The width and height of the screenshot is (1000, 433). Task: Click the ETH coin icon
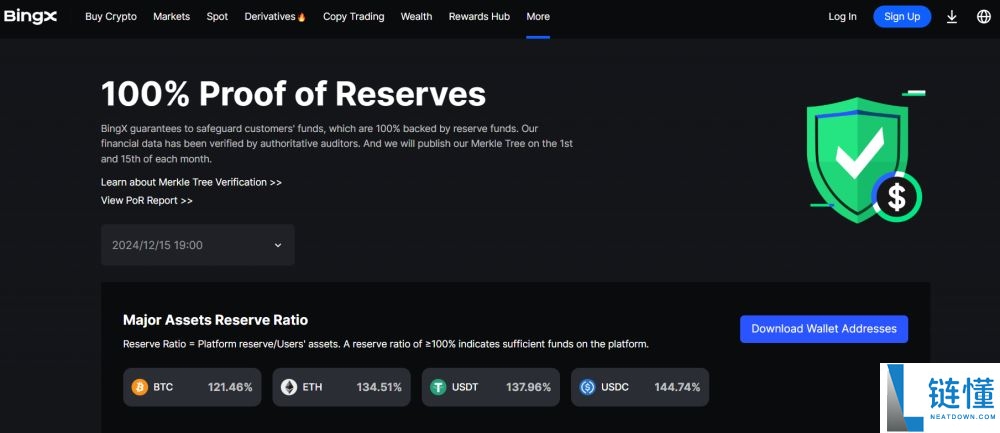tap(289, 387)
